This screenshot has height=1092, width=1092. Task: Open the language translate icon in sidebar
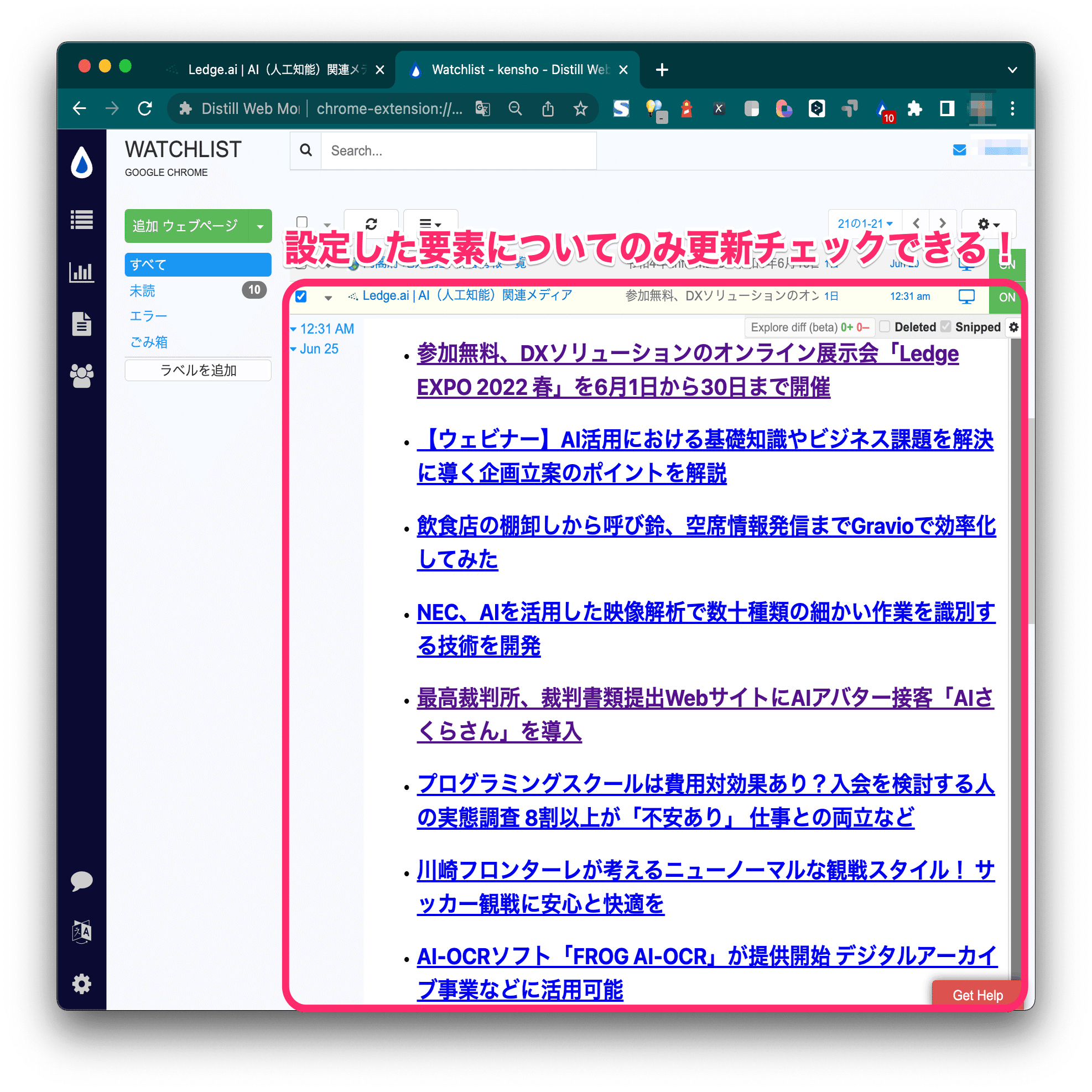click(82, 932)
